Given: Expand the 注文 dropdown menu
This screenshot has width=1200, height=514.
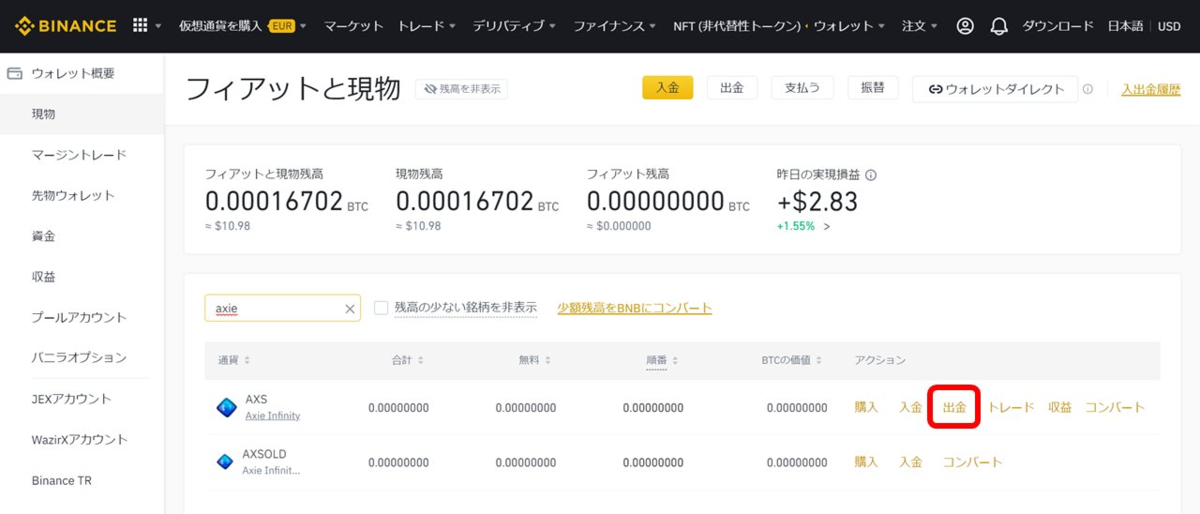Looking at the screenshot, I should click(x=920, y=26).
